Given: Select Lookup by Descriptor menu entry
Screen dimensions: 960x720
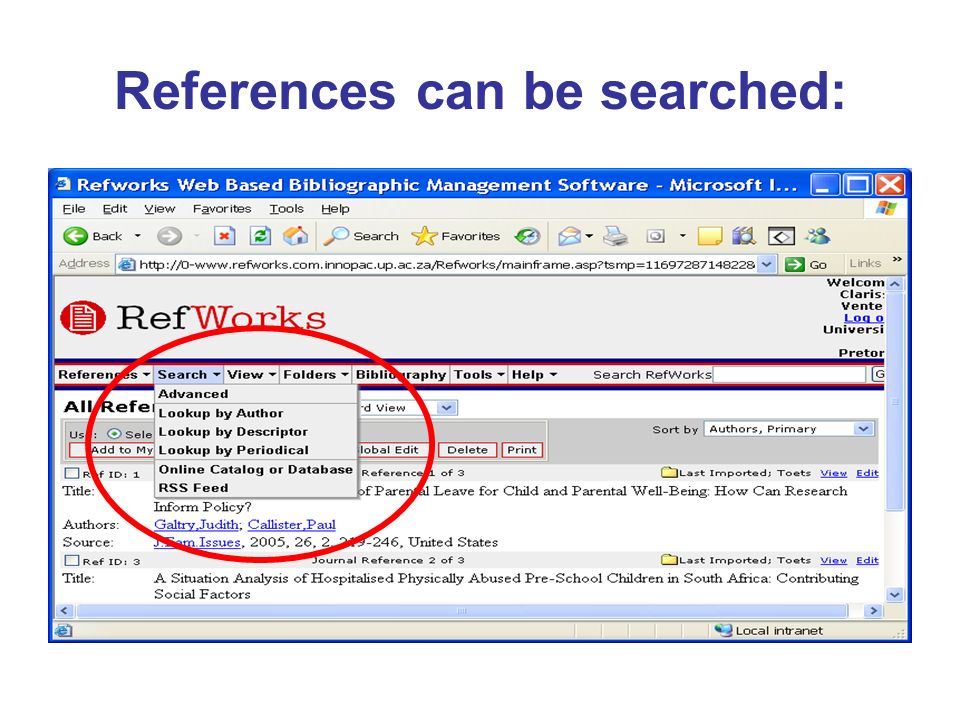Looking at the screenshot, I should [x=255, y=432].
